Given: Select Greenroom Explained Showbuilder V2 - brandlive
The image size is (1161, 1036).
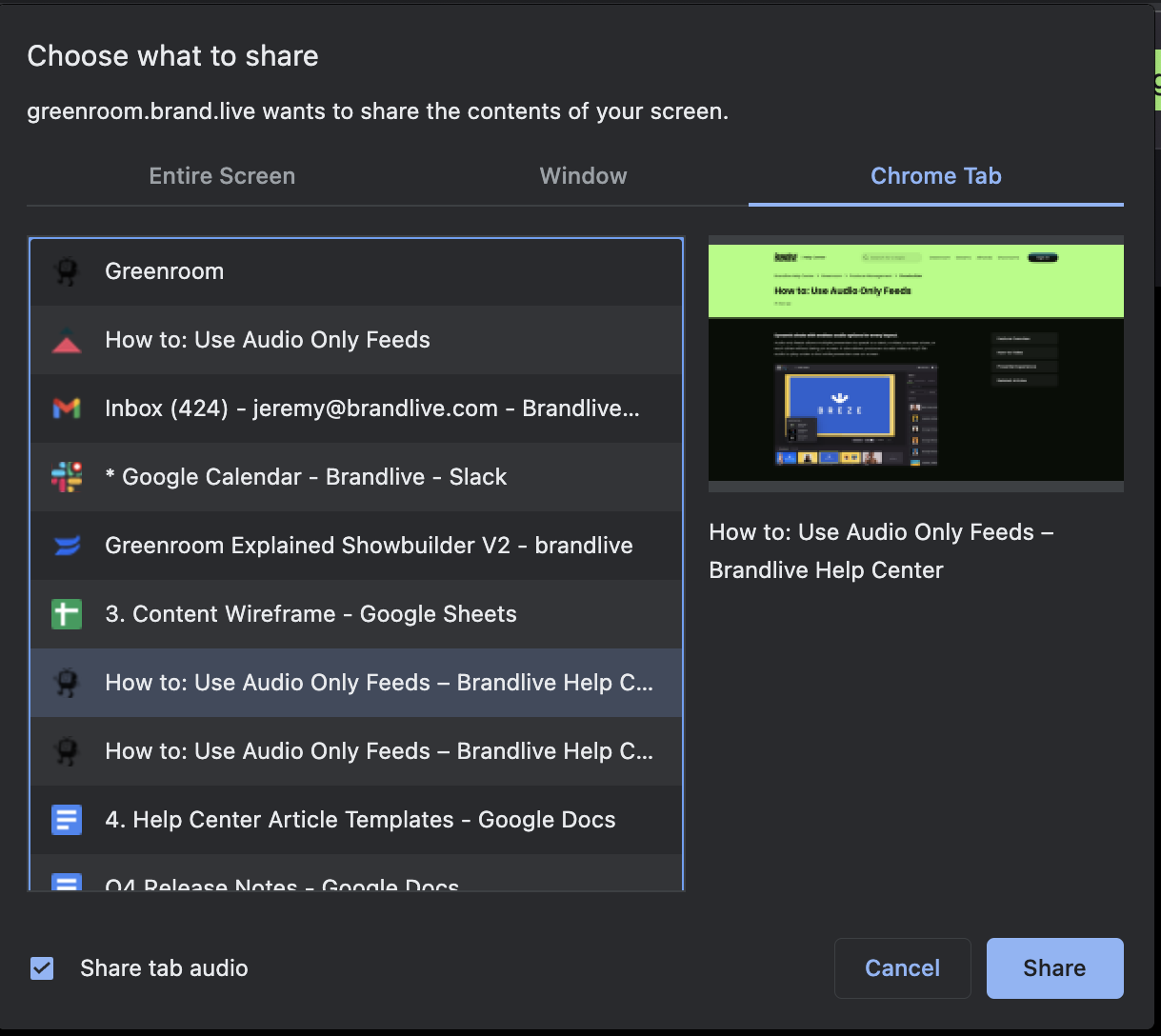Looking at the screenshot, I should [356, 546].
